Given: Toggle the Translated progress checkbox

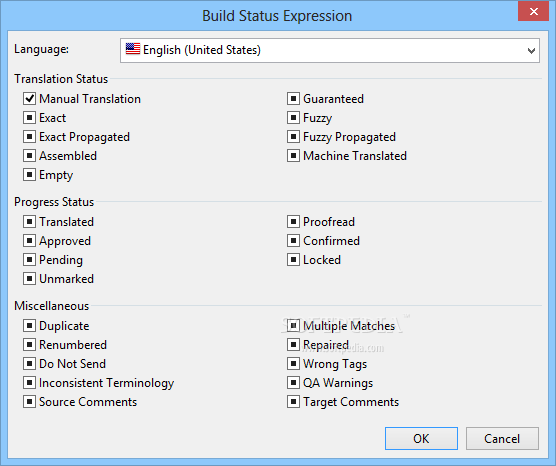Looking at the screenshot, I should 29,222.
